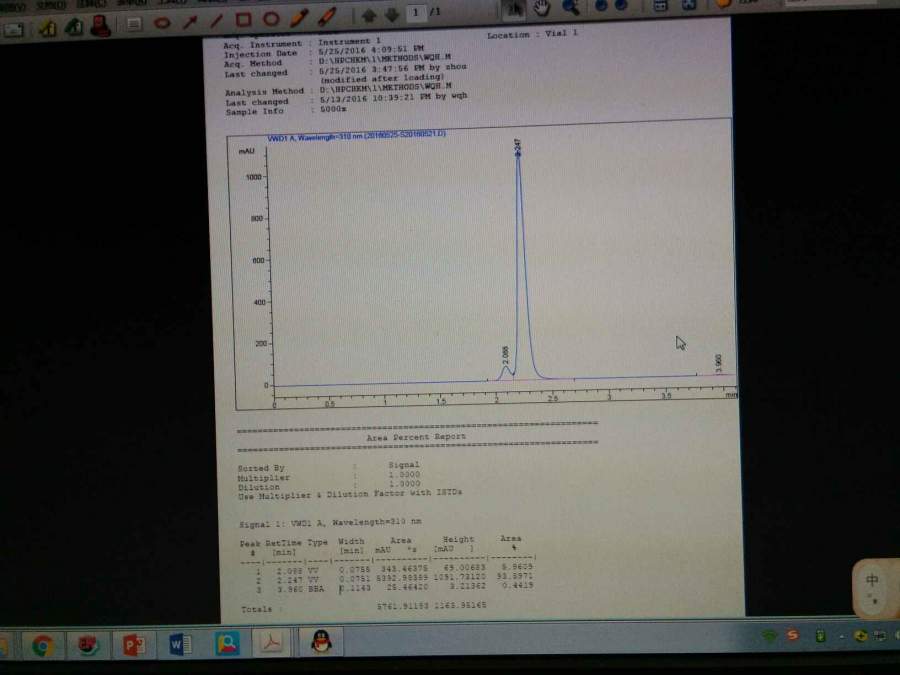This screenshot has width=900, height=675.
Task: Click the 2.247 main peak label
Action: 517,148
